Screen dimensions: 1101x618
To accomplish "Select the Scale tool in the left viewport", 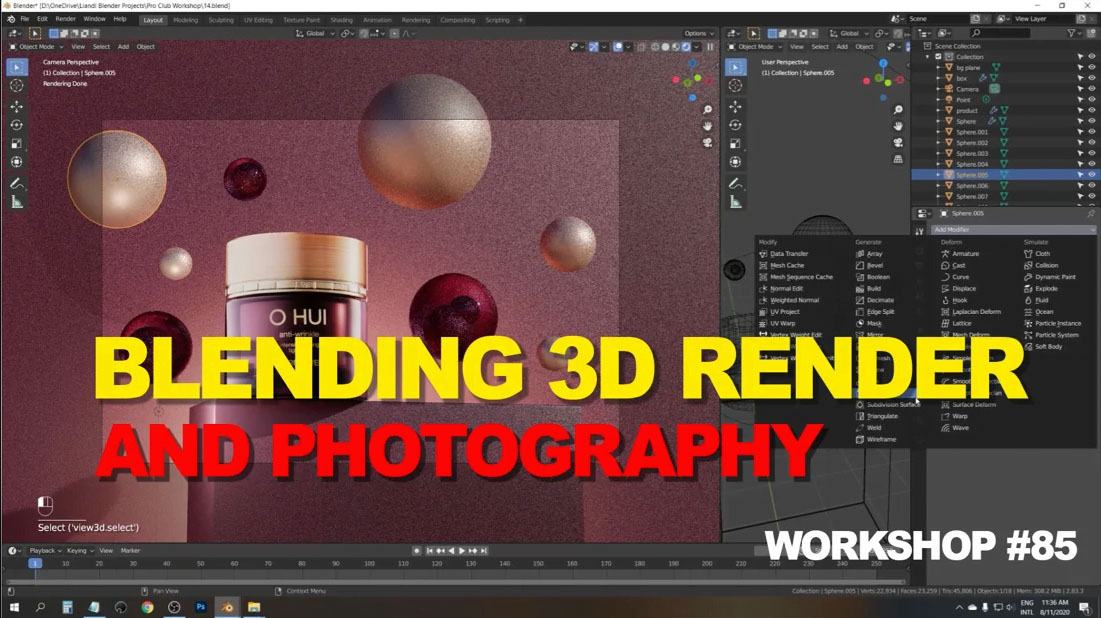I will (x=17, y=143).
